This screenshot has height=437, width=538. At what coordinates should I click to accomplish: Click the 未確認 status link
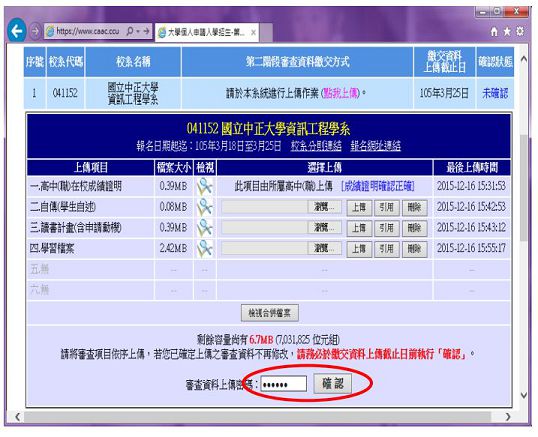pyautogui.click(x=495, y=93)
